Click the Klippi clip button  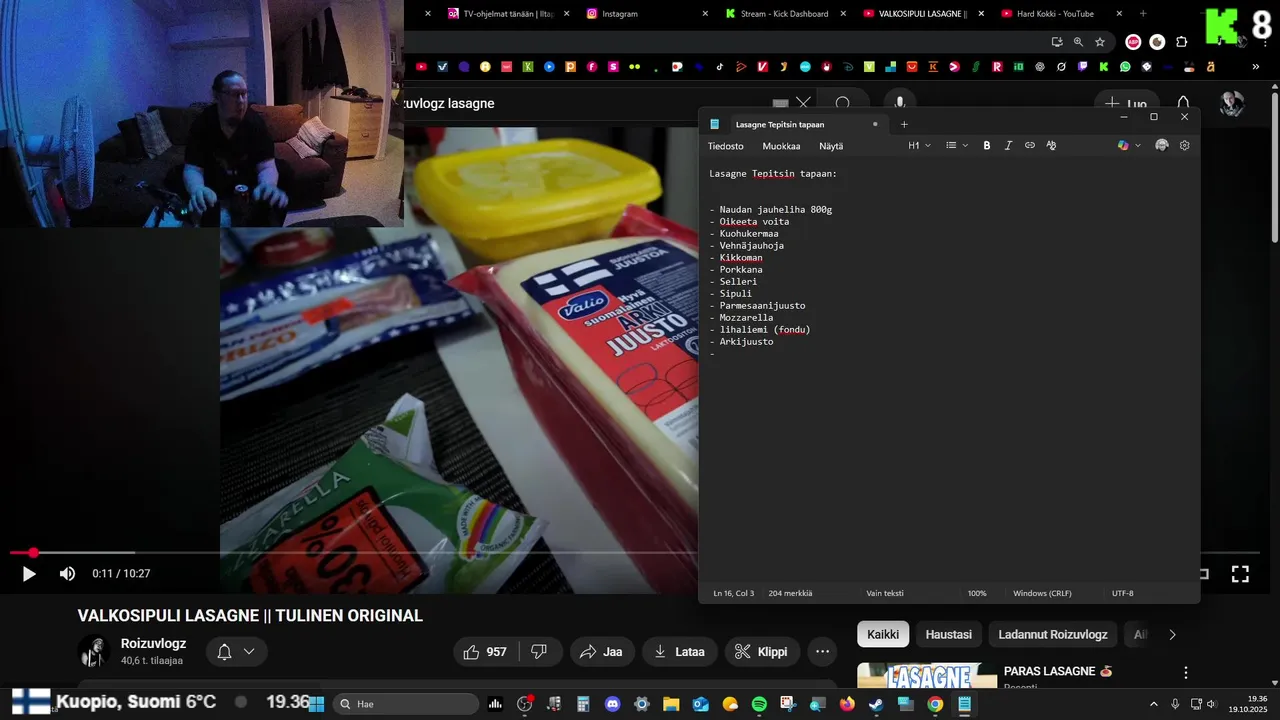tap(762, 652)
